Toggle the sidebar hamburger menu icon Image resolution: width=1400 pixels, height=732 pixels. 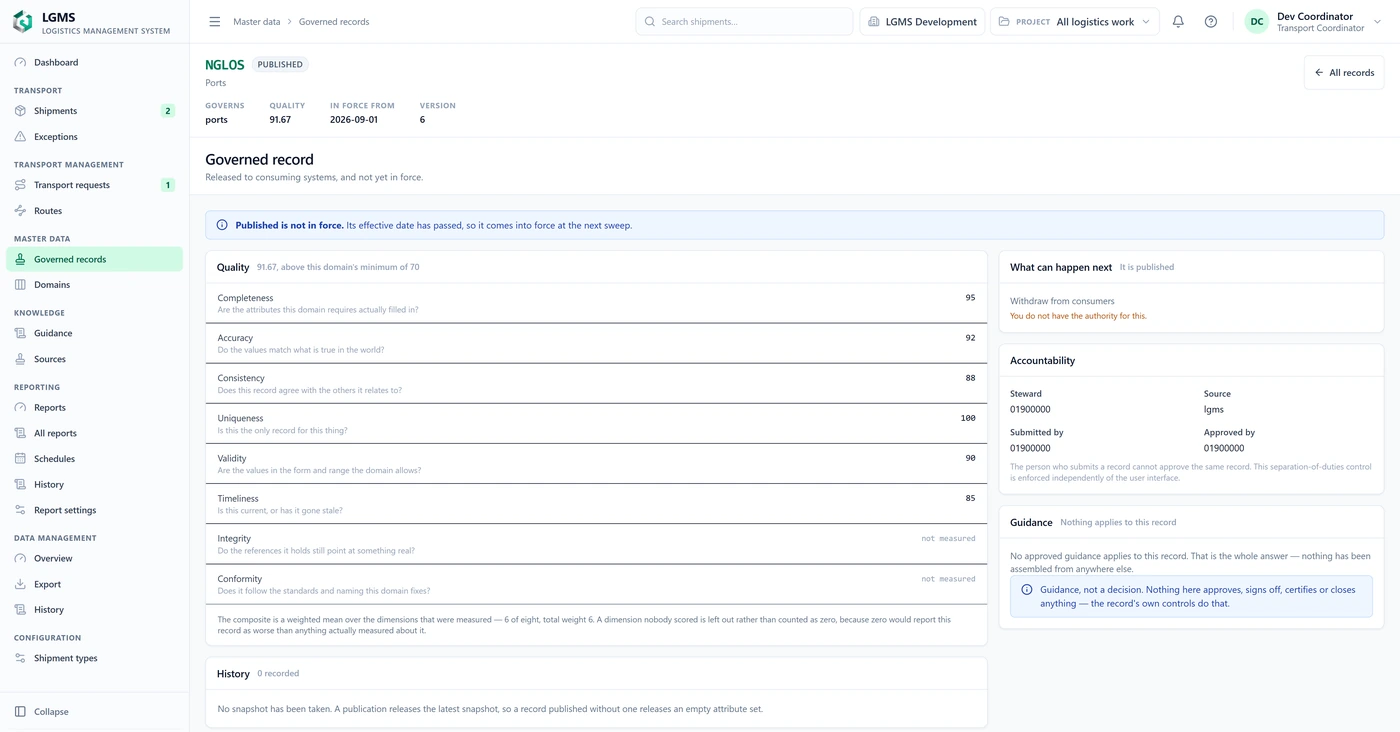pyautogui.click(x=214, y=22)
